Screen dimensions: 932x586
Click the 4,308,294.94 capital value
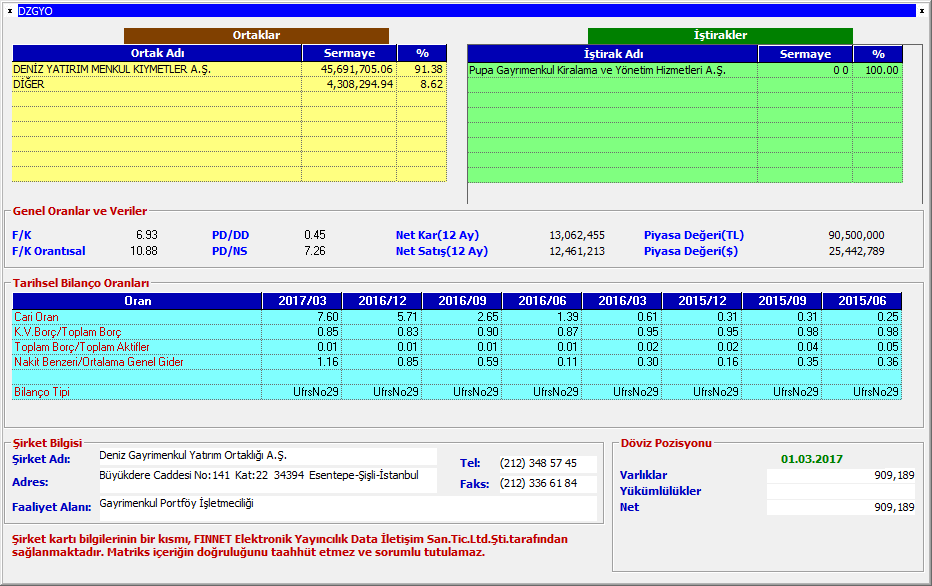coord(360,84)
